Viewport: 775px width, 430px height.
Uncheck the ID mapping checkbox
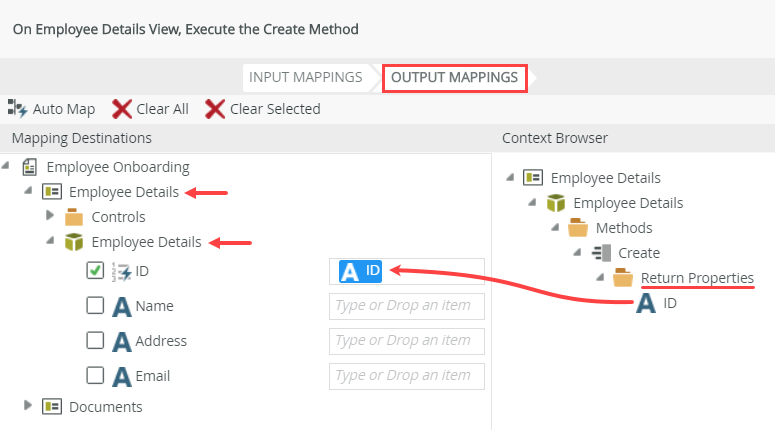96,270
